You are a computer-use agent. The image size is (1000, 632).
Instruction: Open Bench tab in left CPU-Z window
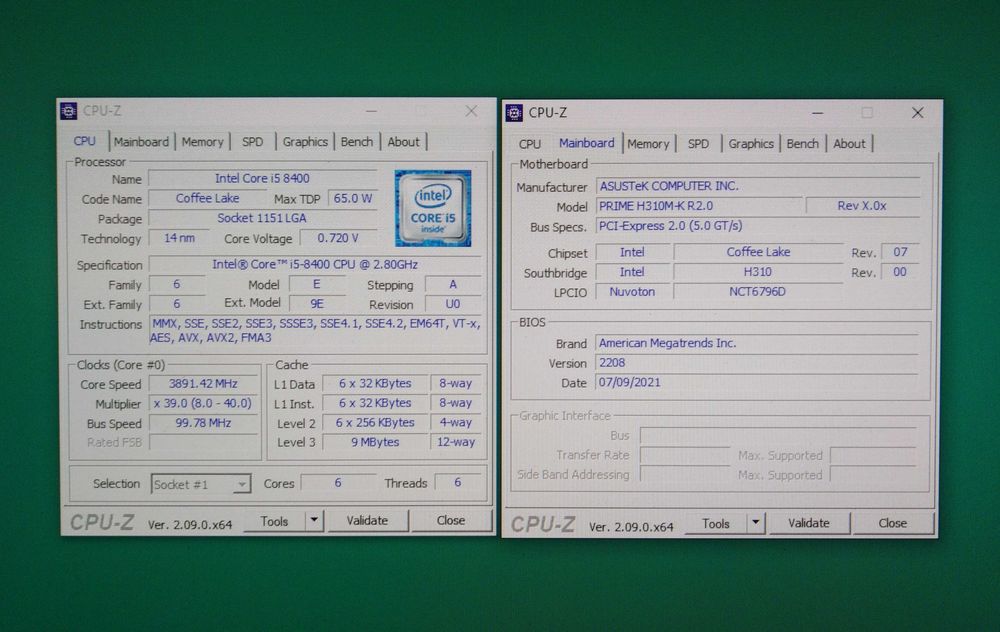point(357,142)
